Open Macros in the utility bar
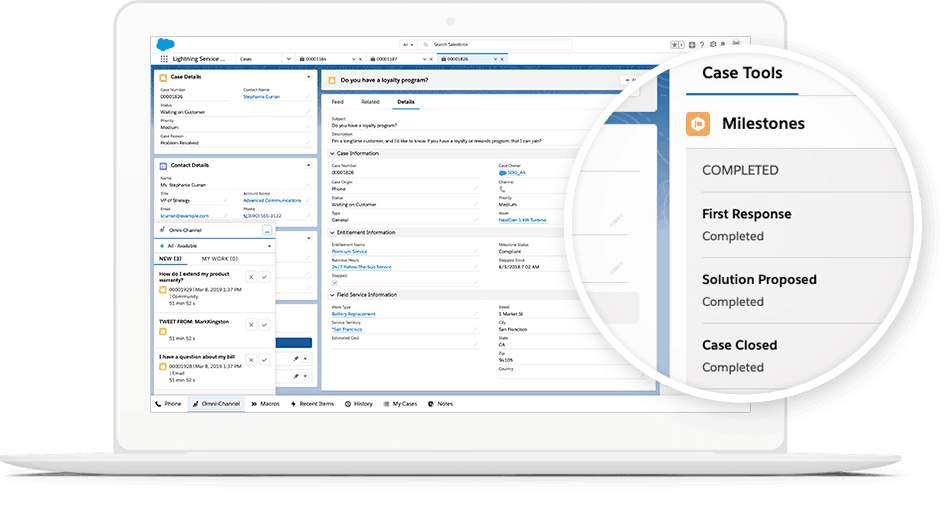Screen dimensions: 952x522 265,404
